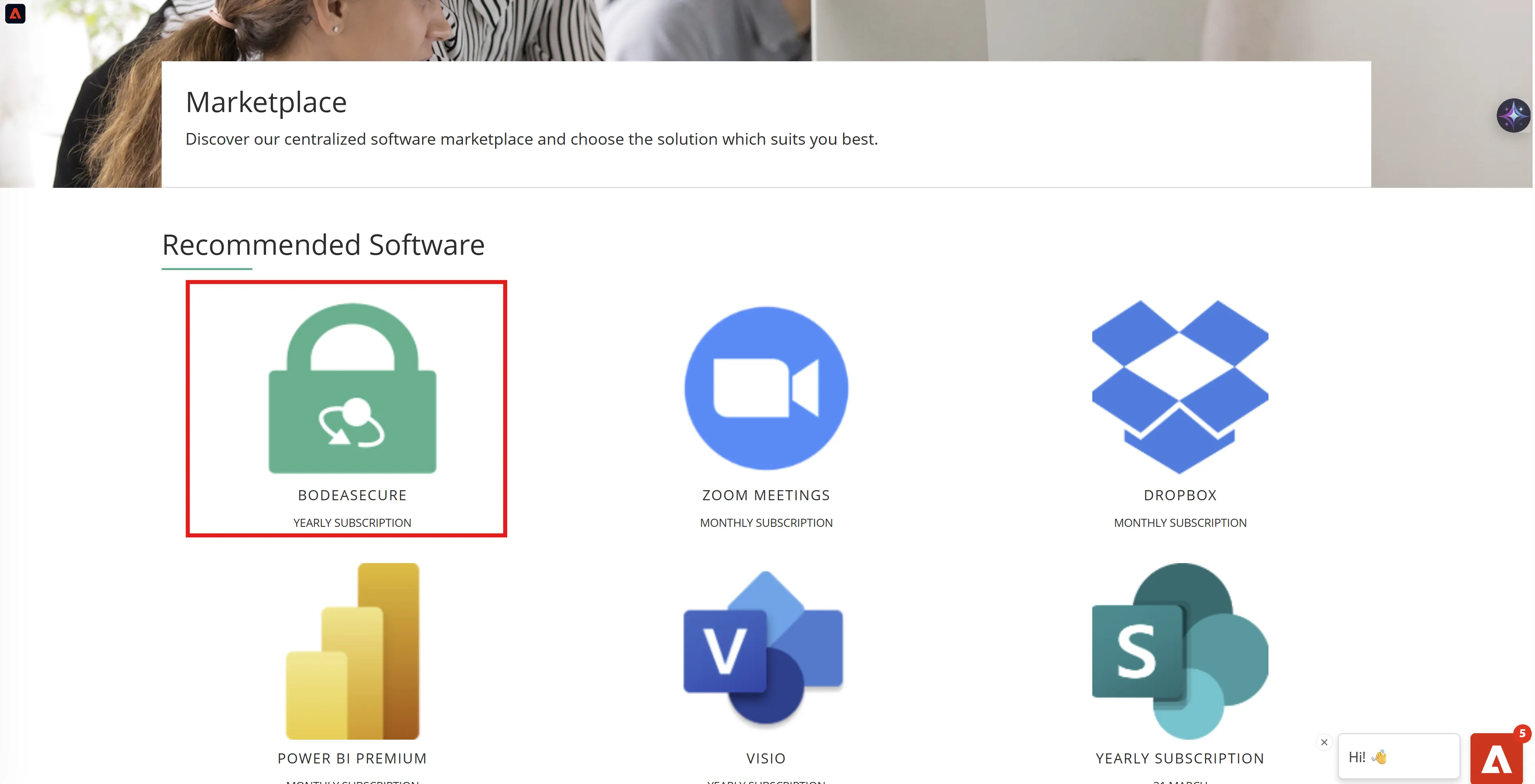Viewport: 1535px width, 784px height.
Task: Open the red Adobe chat widget
Action: point(1497,759)
